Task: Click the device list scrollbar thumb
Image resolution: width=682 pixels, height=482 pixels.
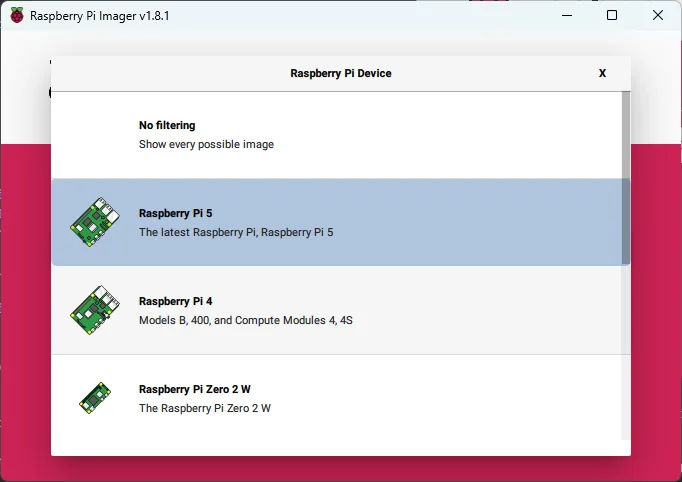Action: (626, 177)
